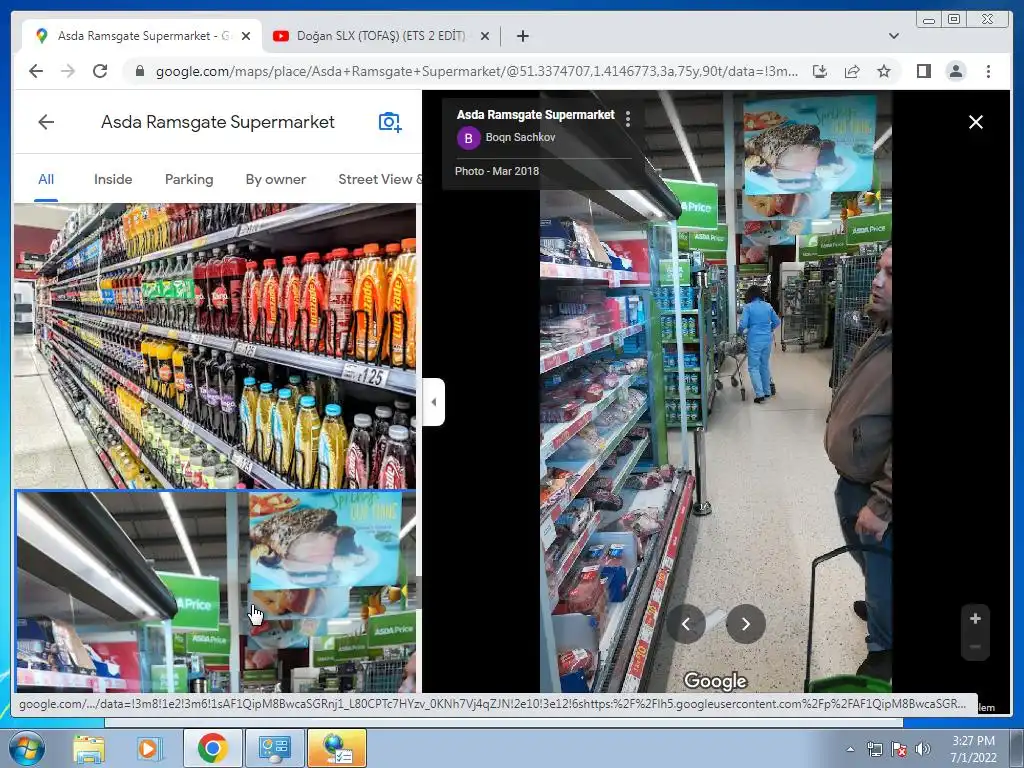The height and width of the screenshot is (768, 1024).
Task: Show hidden tray icons arrow
Action: pos(850,749)
